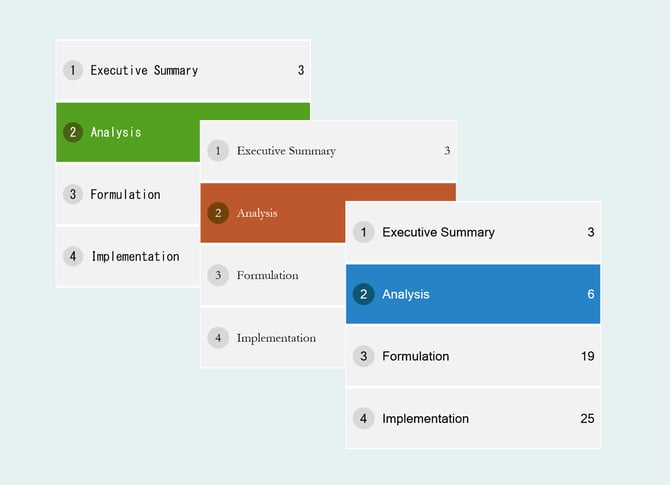Select the Analysis label on the green row

(116, 132)
